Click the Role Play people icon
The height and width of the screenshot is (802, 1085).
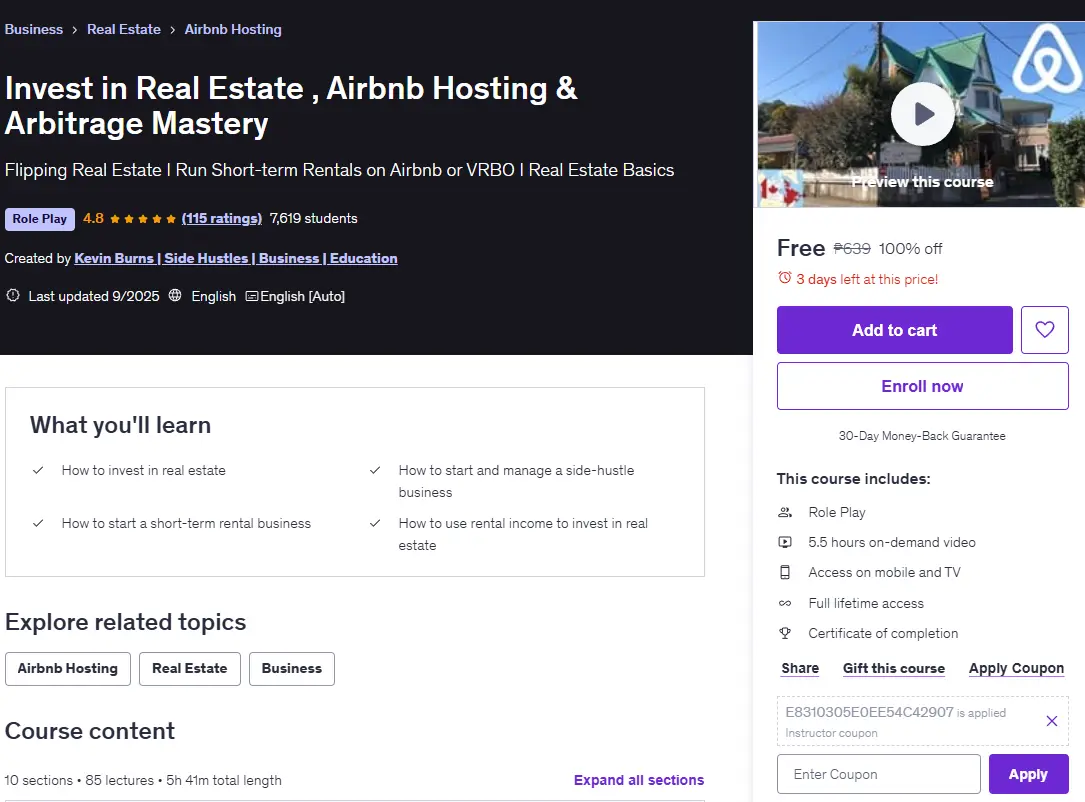[x=785, y=512]
